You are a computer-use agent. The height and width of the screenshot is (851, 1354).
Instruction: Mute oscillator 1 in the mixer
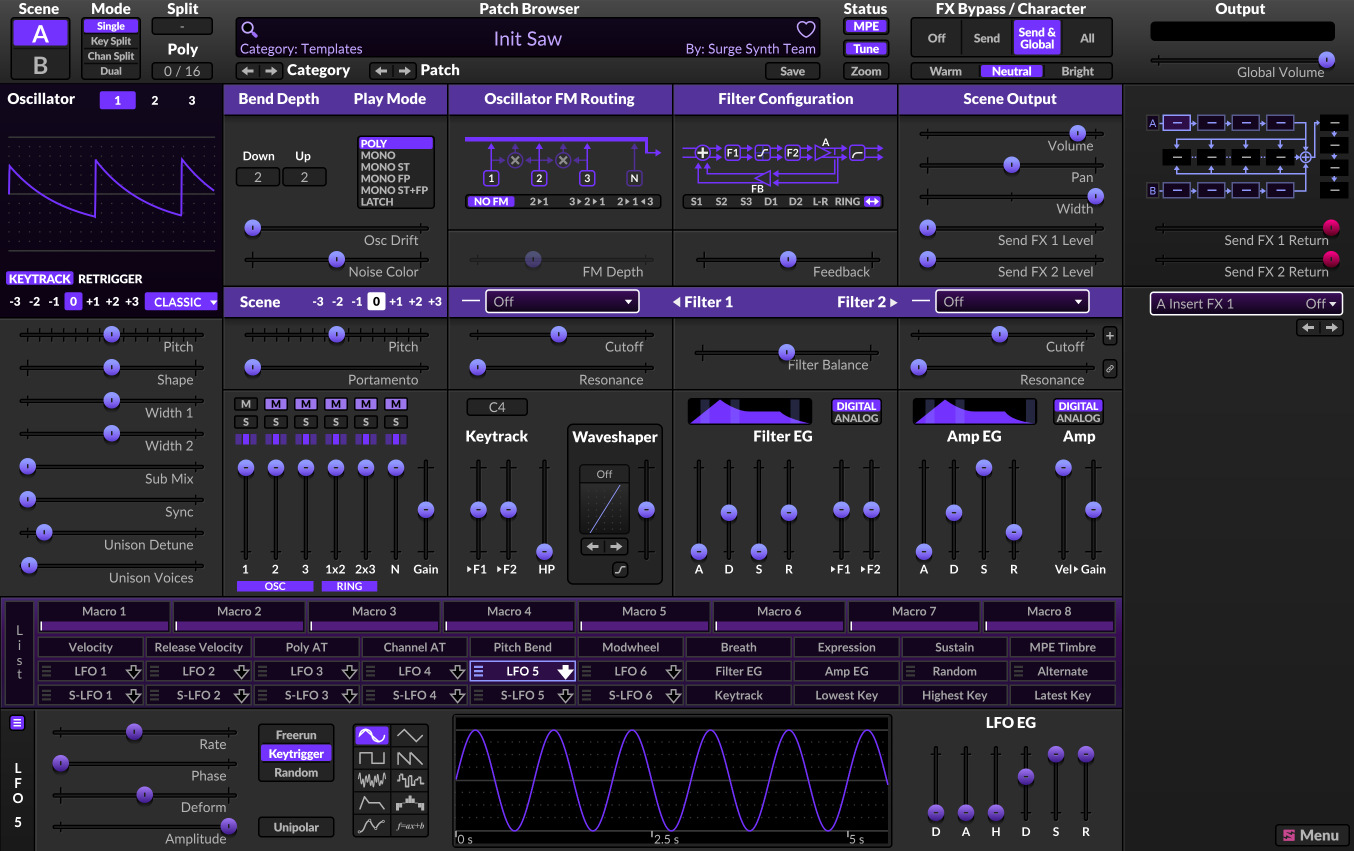point(245,404)
